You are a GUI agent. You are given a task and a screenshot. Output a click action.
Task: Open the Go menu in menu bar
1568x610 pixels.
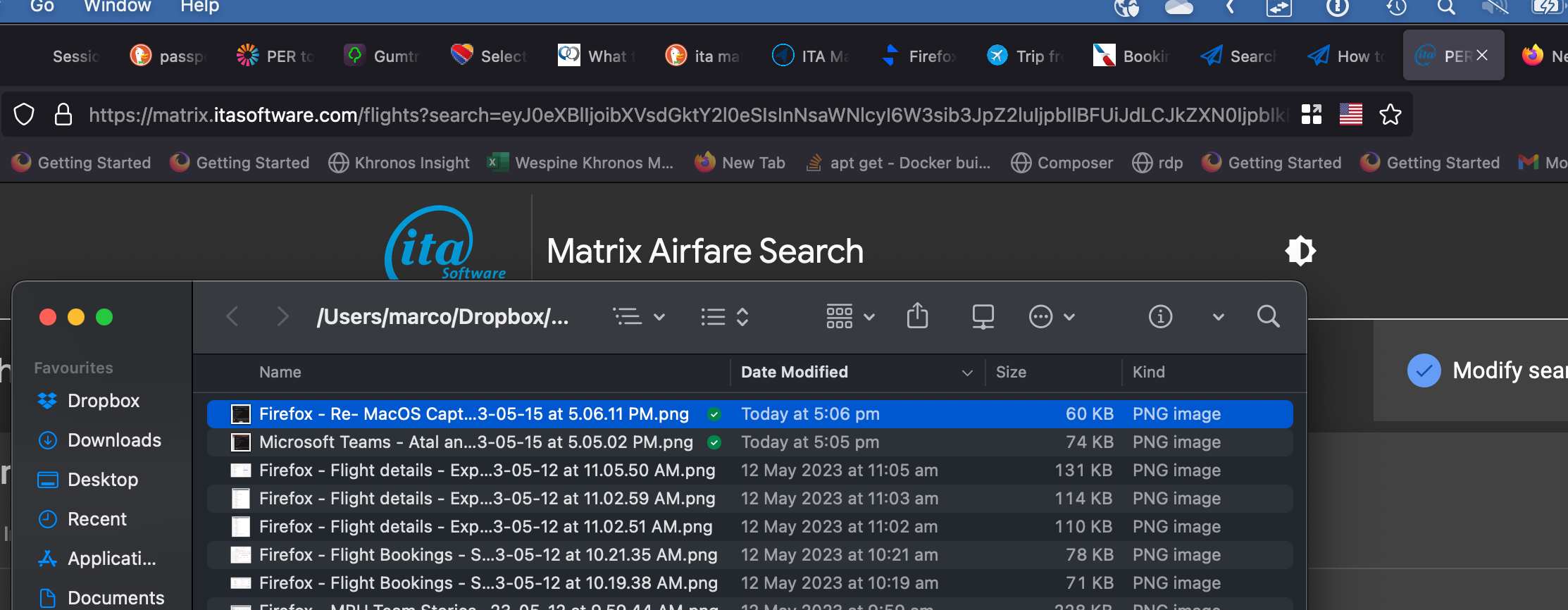pyautogui.click(x=42, y=6)
